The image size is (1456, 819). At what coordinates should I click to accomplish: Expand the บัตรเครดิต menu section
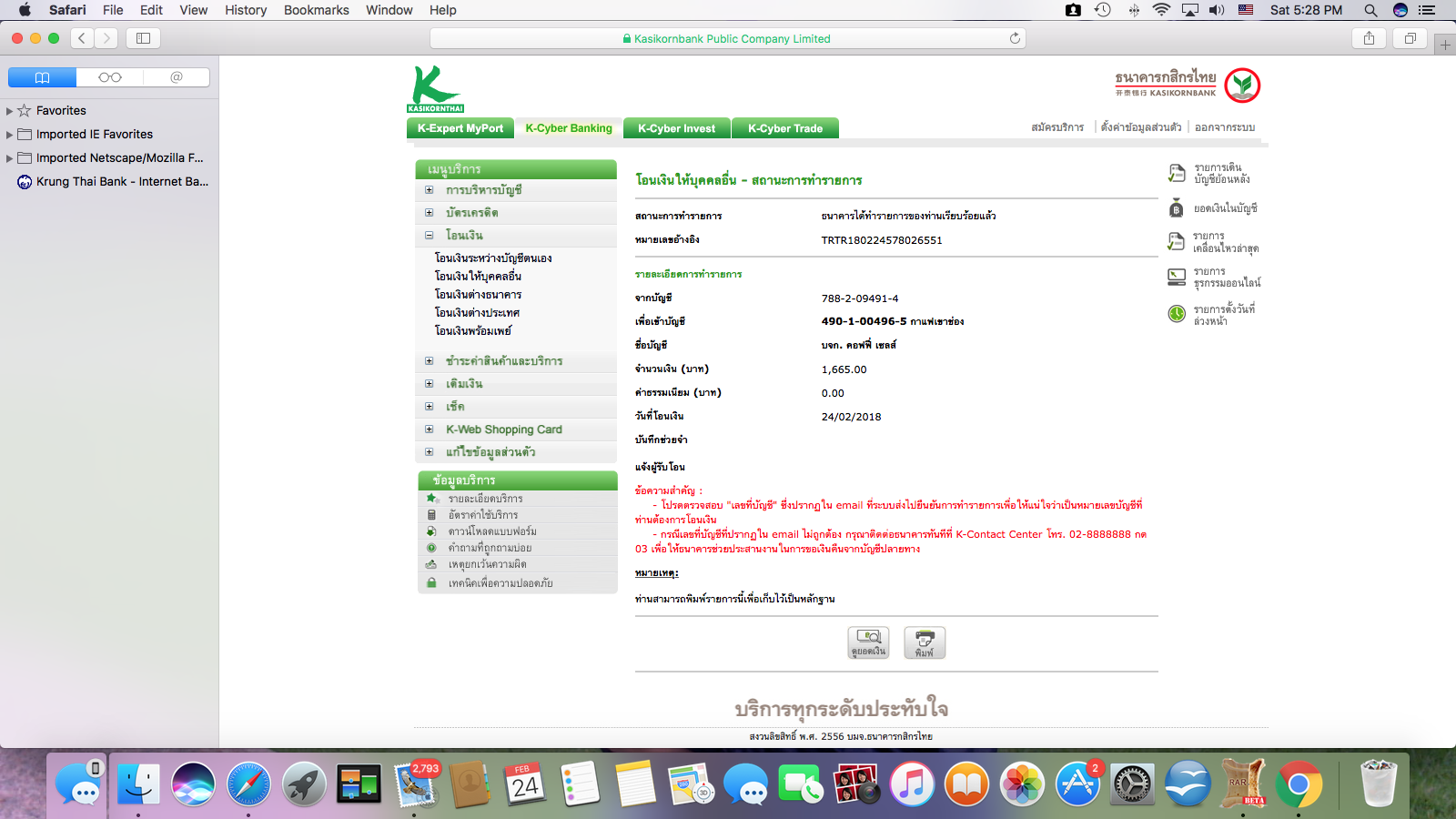coord(429,212)
